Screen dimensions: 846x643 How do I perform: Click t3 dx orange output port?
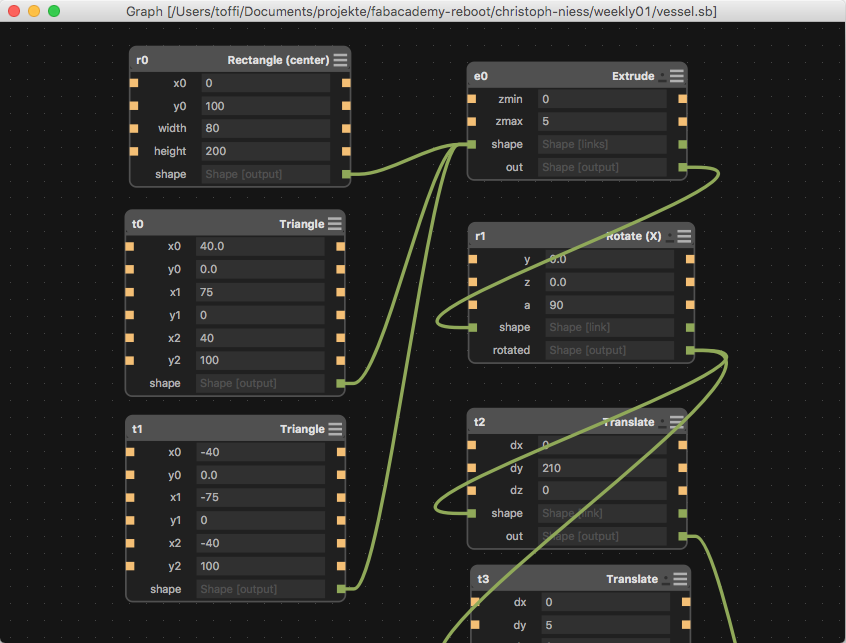tap(686, 602)
